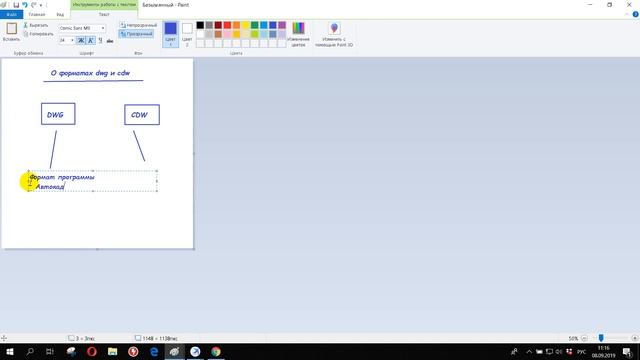Redo the undone action

33,5
